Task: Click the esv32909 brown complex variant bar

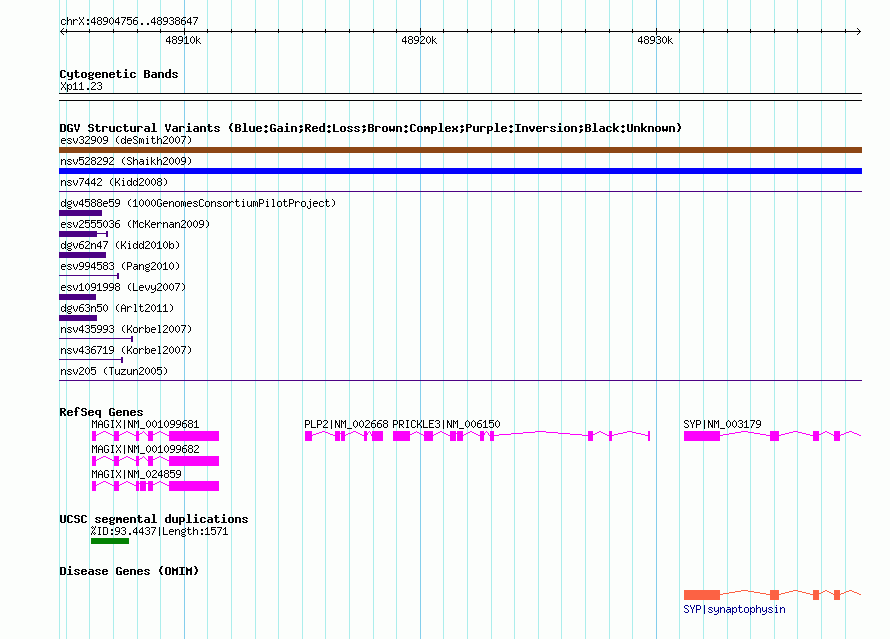Action: tap(460, 150)
